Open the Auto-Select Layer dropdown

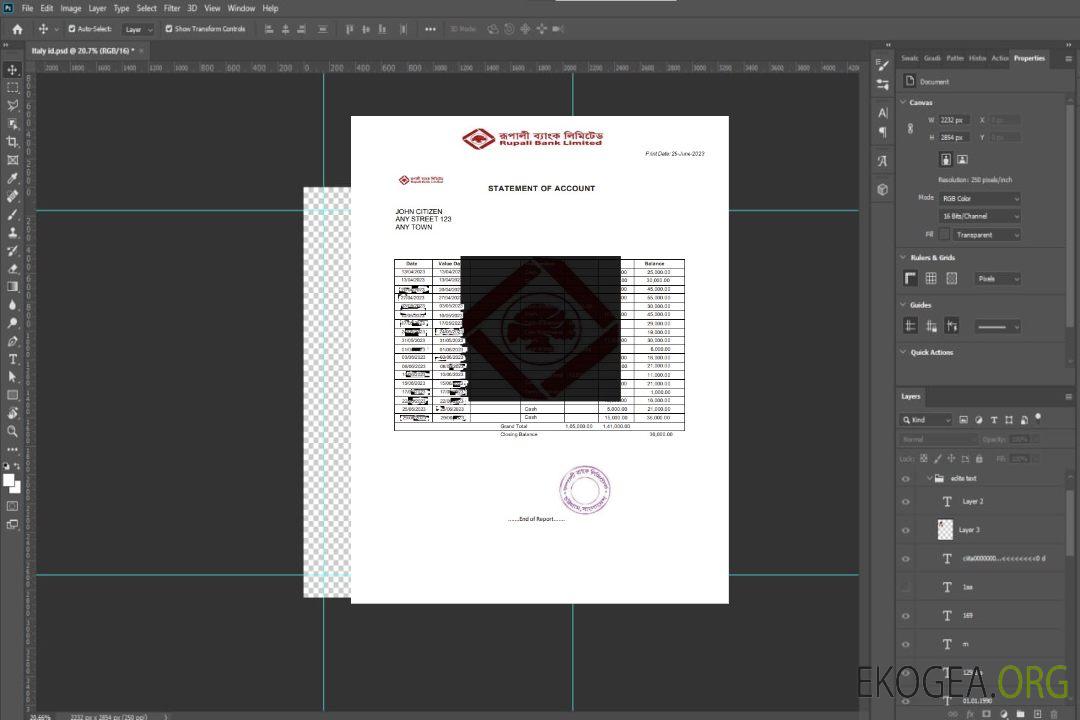point(138,29)
